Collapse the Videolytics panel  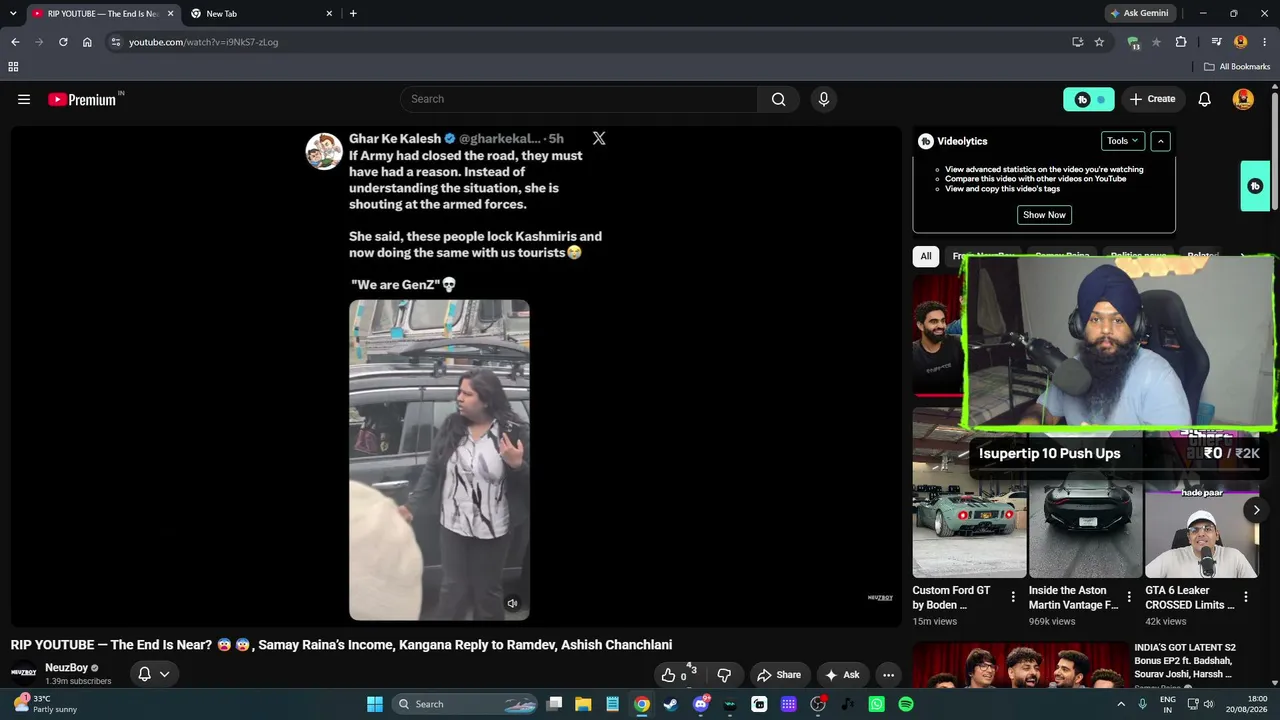tap(1161, 141)
